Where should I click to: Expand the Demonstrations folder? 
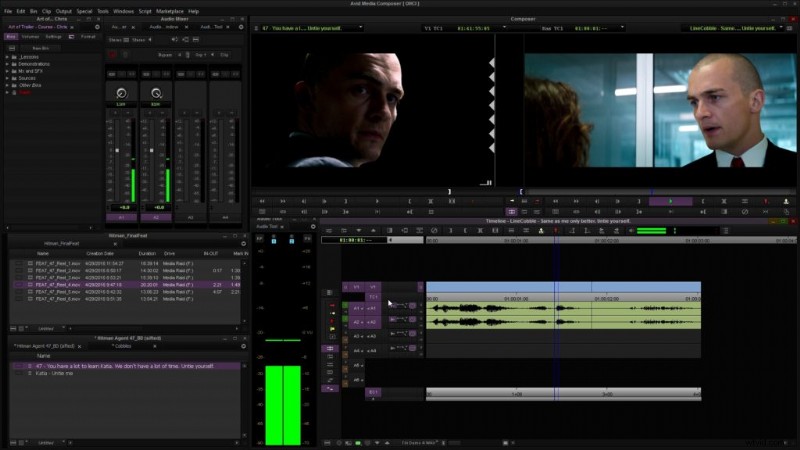tap(7, 64)
